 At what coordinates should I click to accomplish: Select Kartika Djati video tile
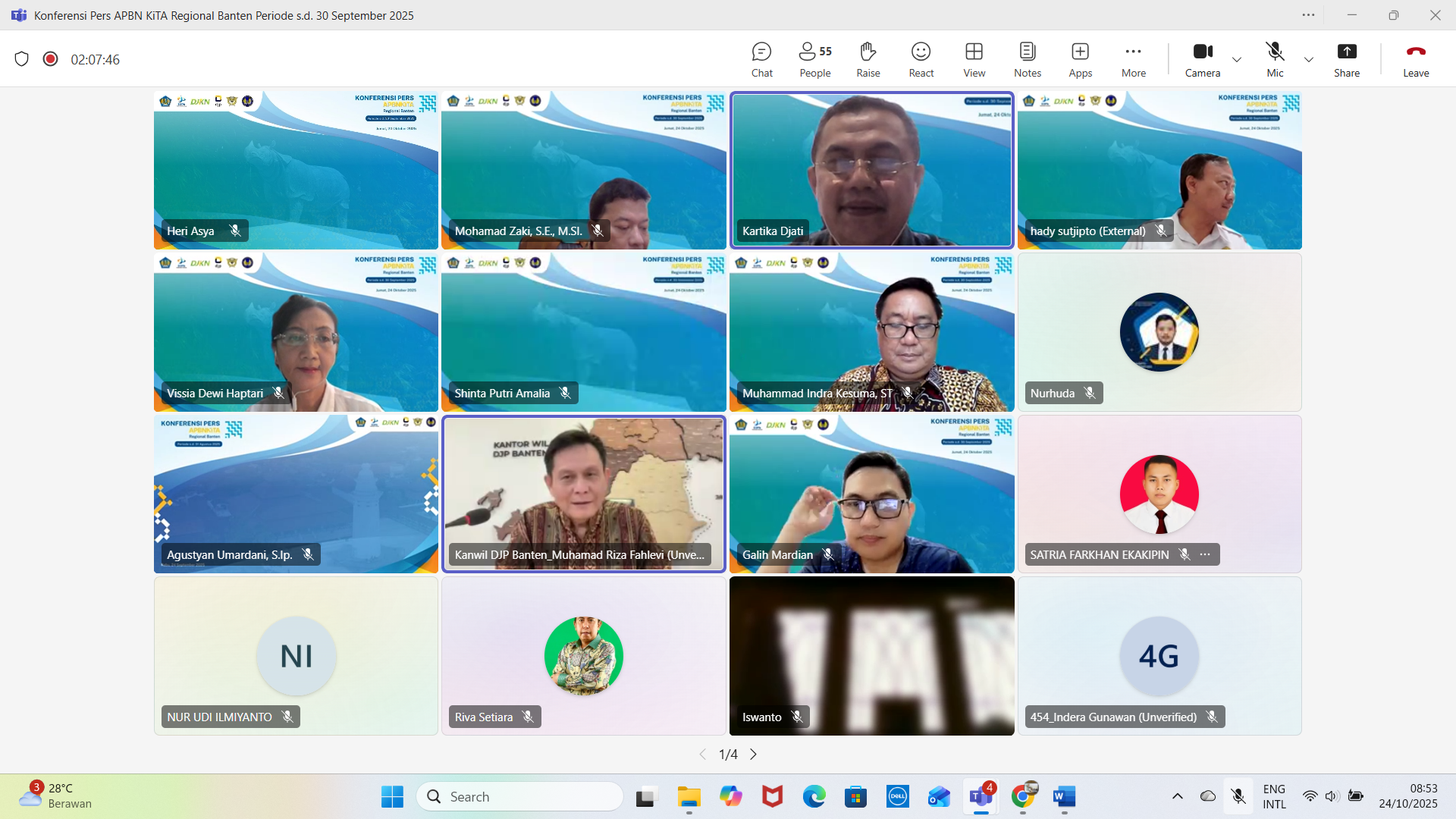pyautogui.click(x=871, y=171)
